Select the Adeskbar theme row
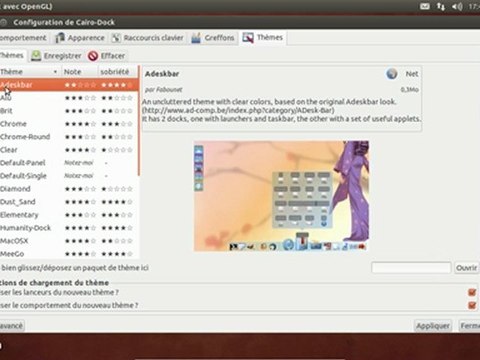 coord(69,85)
